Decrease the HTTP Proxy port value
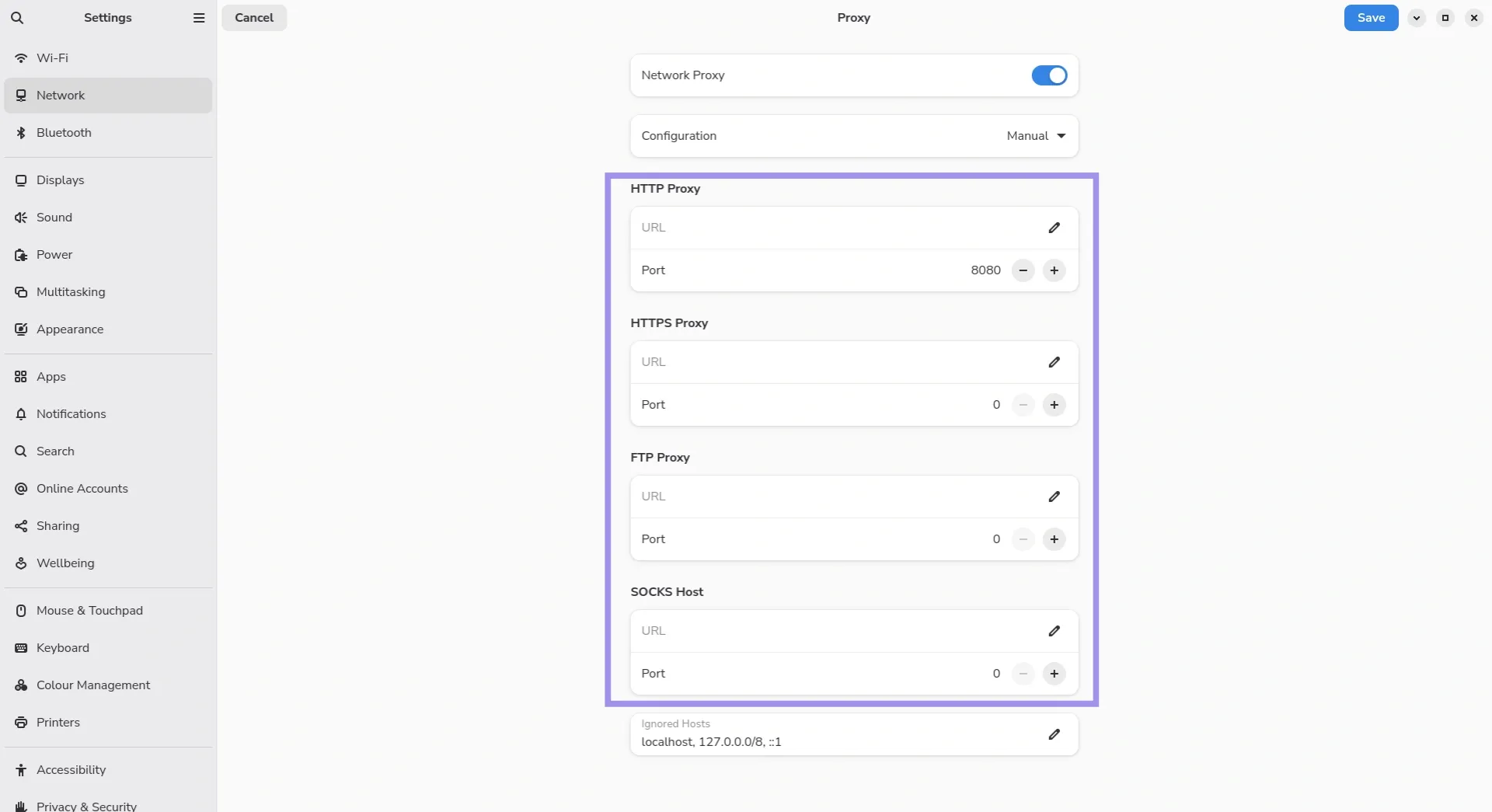This screenshot has width=1492, height=812. point(1023,270)
